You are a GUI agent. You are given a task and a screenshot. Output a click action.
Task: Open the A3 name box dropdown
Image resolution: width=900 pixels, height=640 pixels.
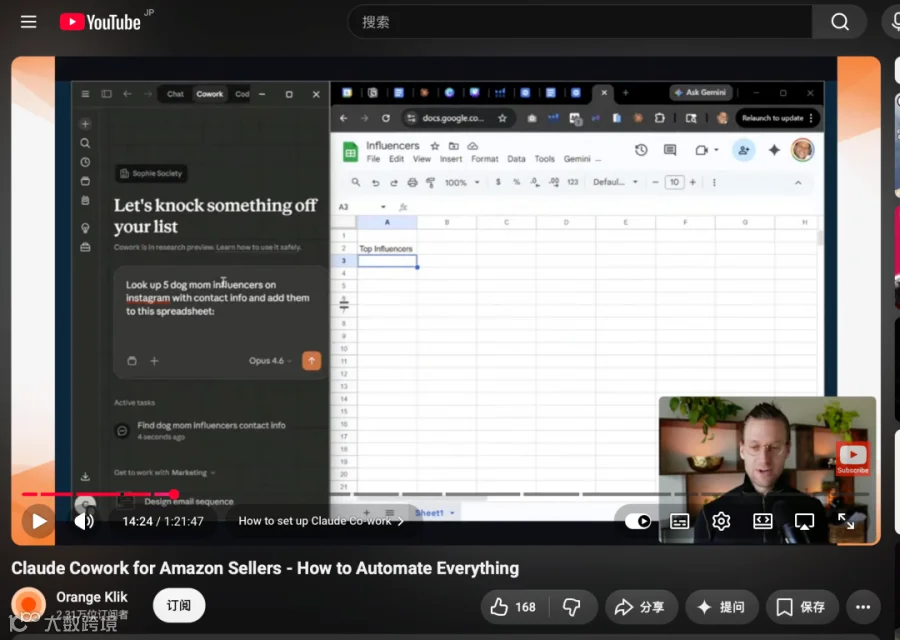click(x=383, y=207)
